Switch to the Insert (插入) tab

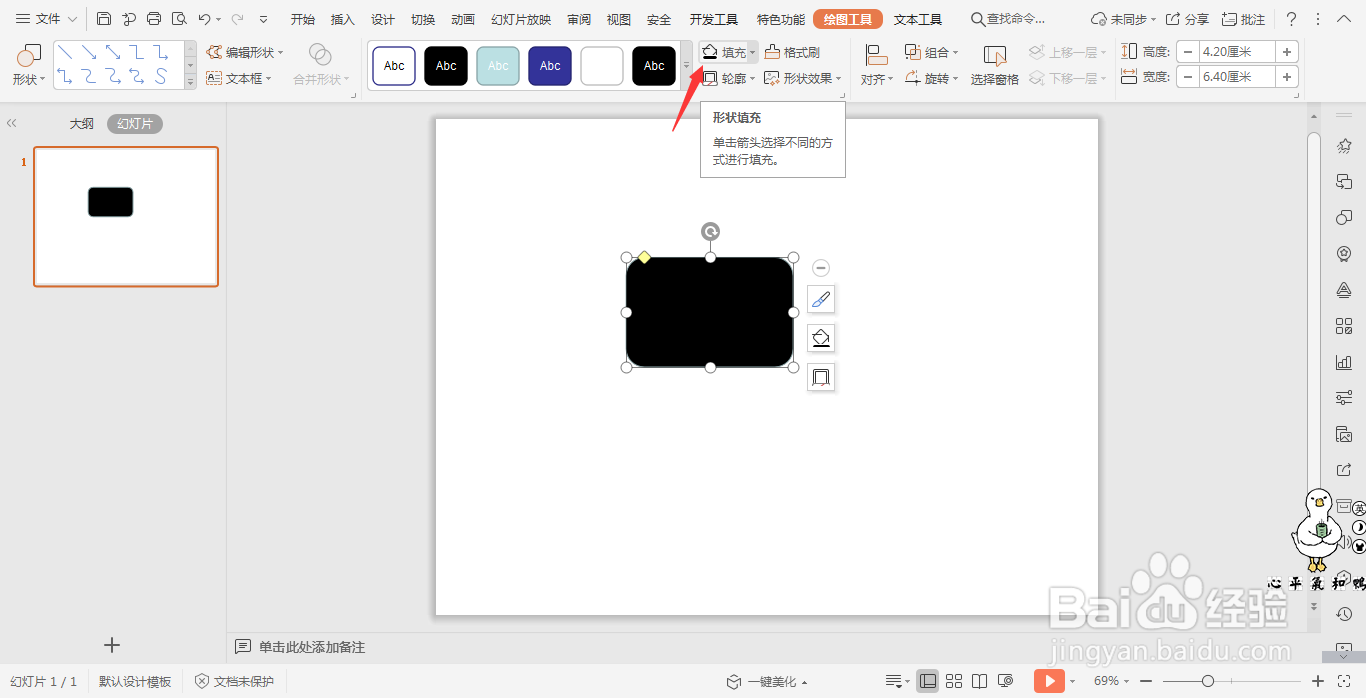coord(343,19)
